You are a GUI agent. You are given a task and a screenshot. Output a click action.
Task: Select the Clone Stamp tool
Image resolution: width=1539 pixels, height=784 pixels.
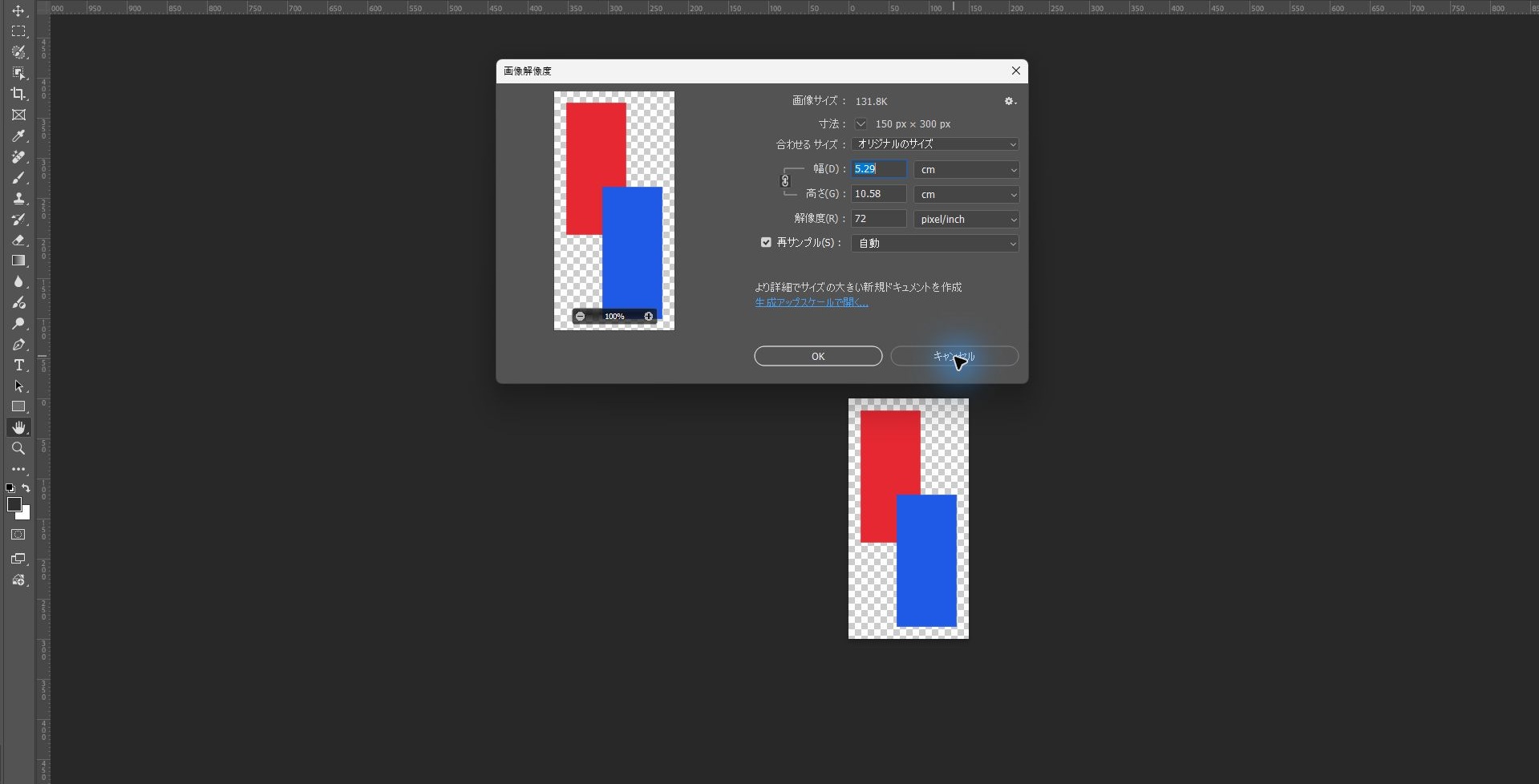pos(18,198)
